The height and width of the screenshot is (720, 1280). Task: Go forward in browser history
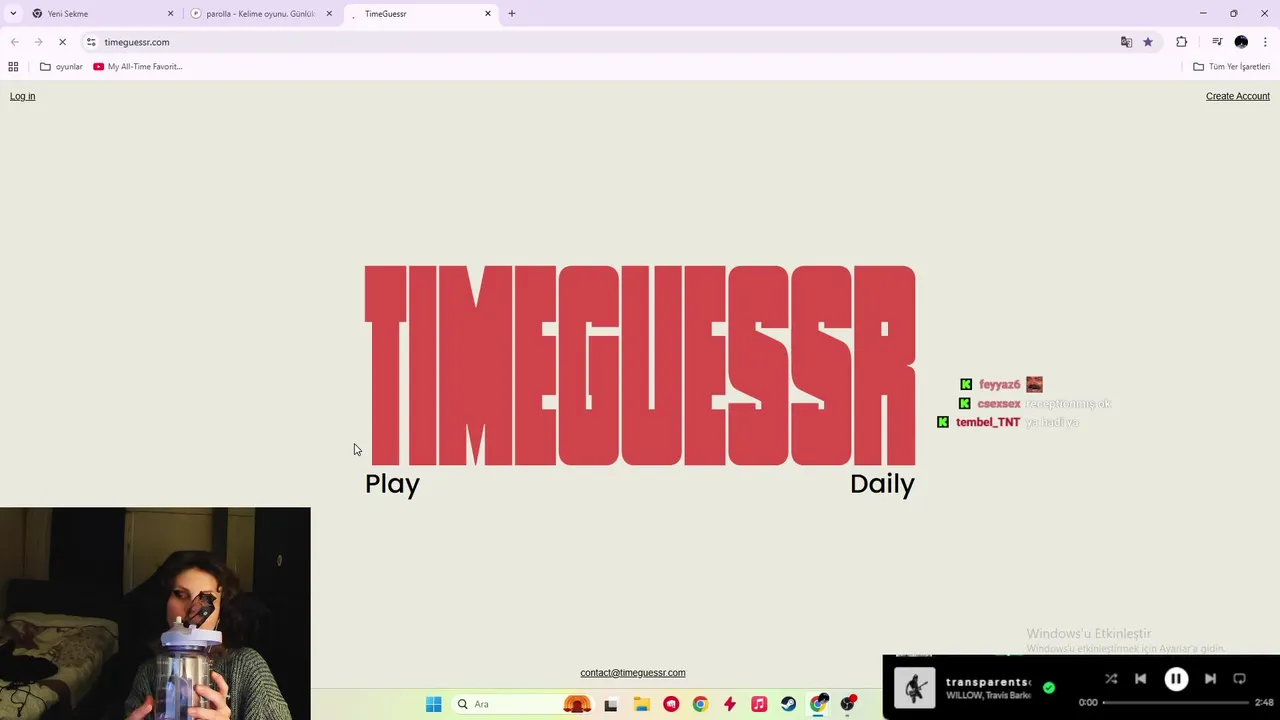(x=38, y=42)
